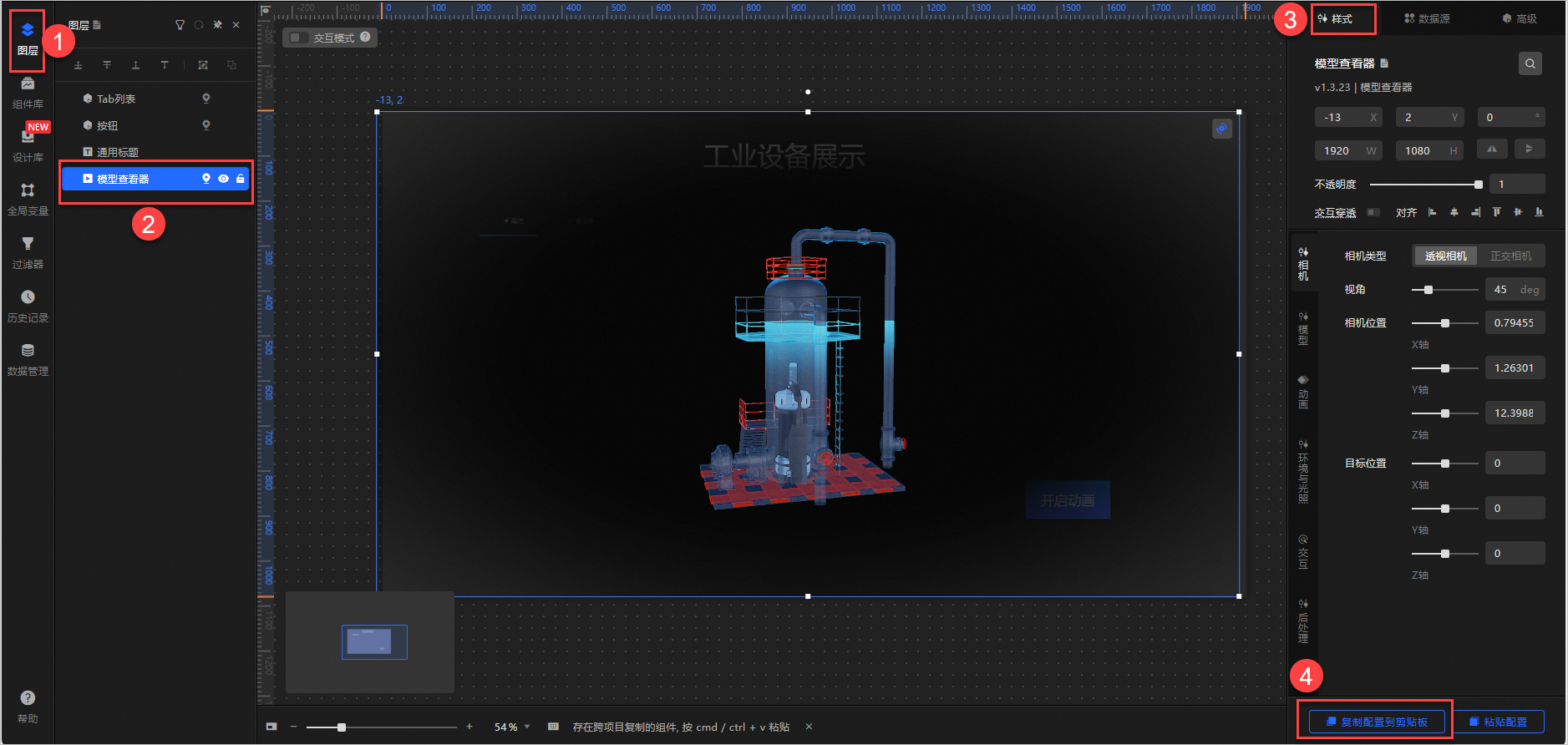Select the 通用标题 layer
1568x745 pixels.
(155, 152)
